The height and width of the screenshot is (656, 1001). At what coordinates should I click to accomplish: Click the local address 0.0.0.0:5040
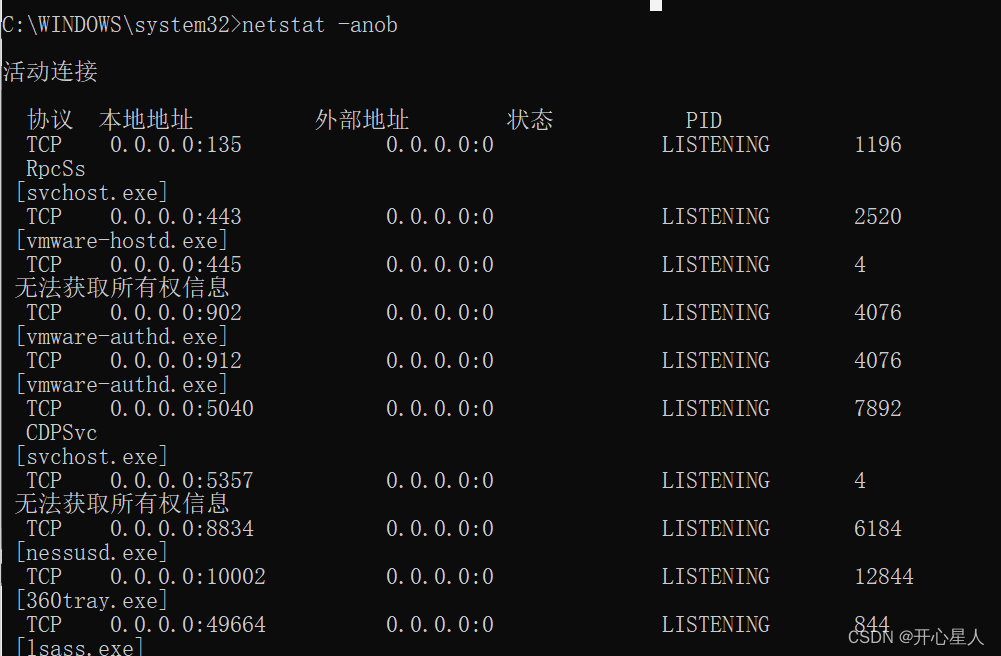[x=182, y=409]
